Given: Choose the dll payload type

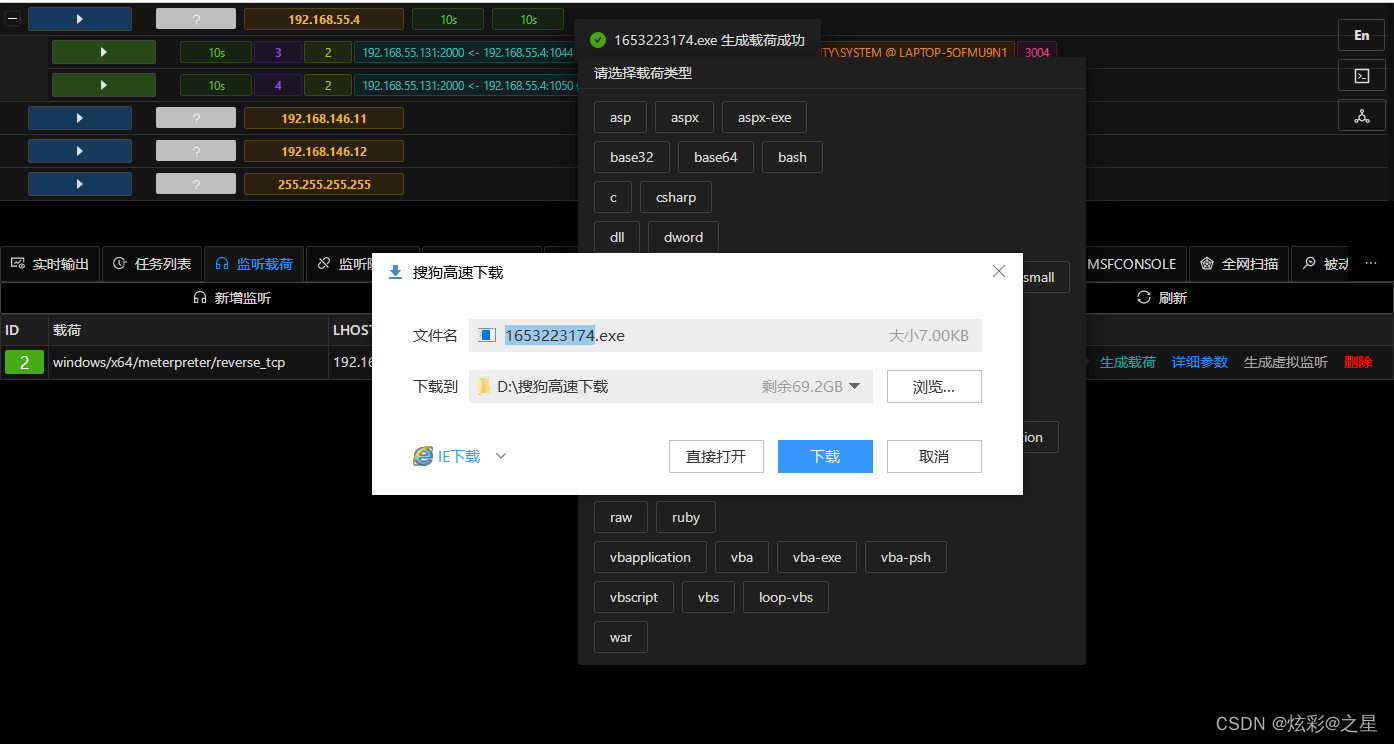Looking at the screenshot, I should tap(617, 237).
